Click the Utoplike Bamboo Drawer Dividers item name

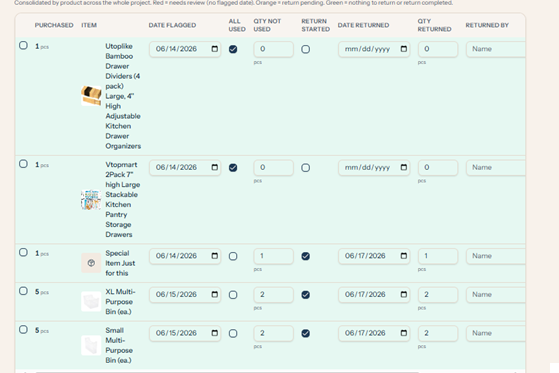pyautogui.click(x=123, y=96)
